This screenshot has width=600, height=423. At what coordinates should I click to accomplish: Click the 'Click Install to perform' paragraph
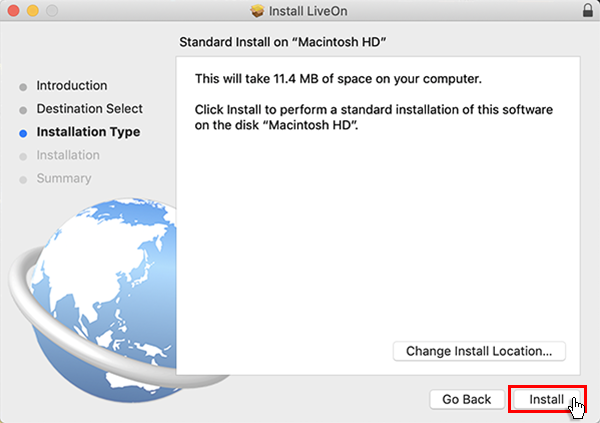[374, 117]
